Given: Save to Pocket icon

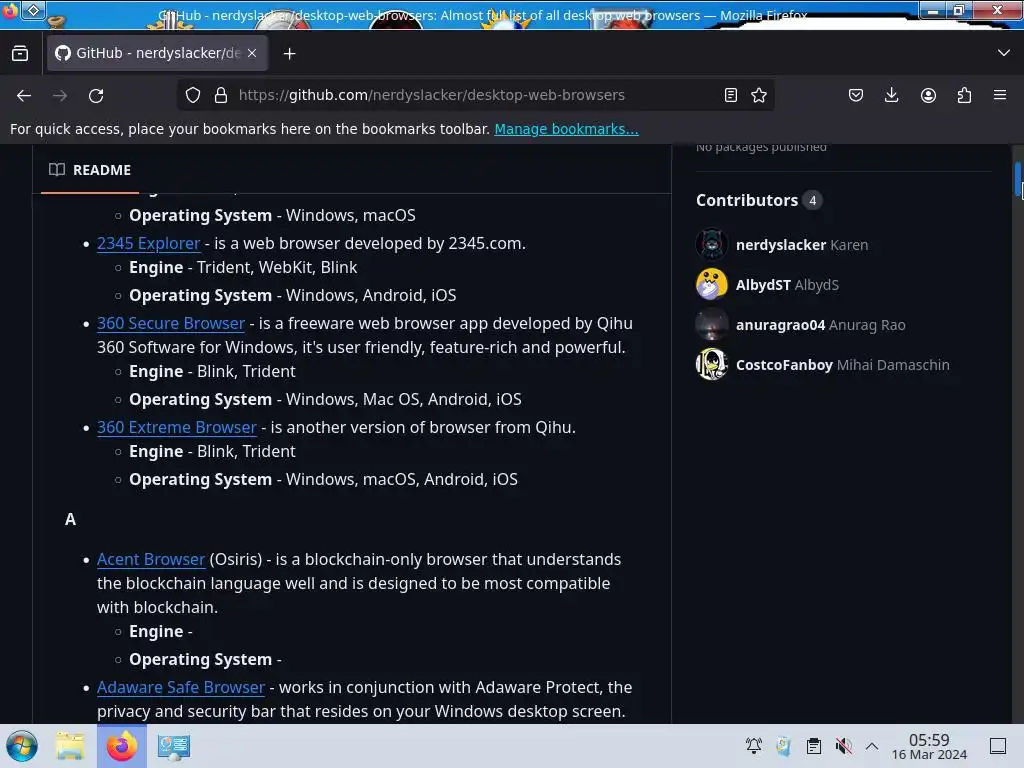Looking at the screenshot, I should click(x=856, y=95).
